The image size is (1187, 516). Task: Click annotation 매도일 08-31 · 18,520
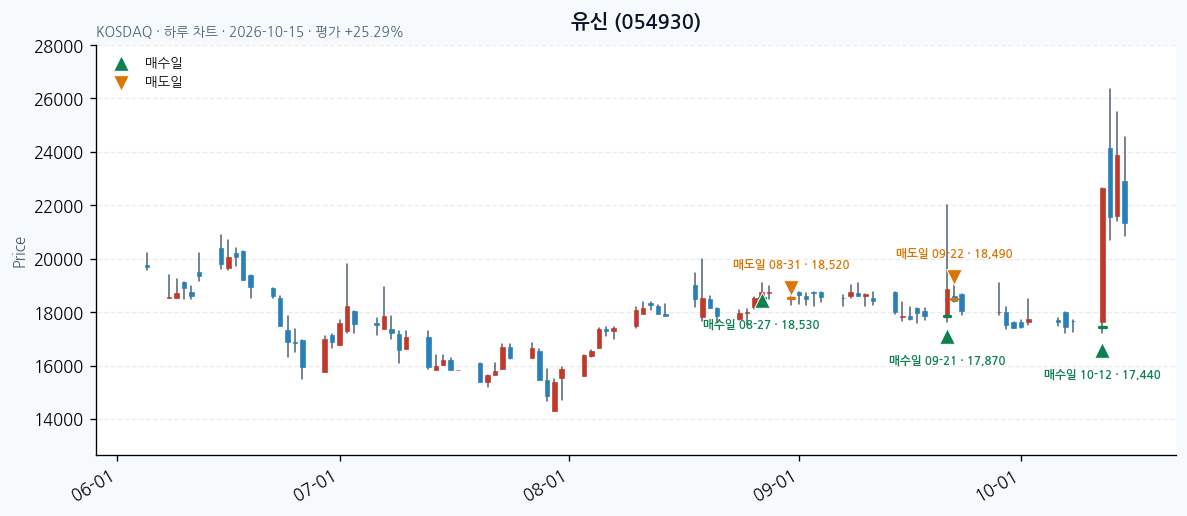(x=791, y=264)
